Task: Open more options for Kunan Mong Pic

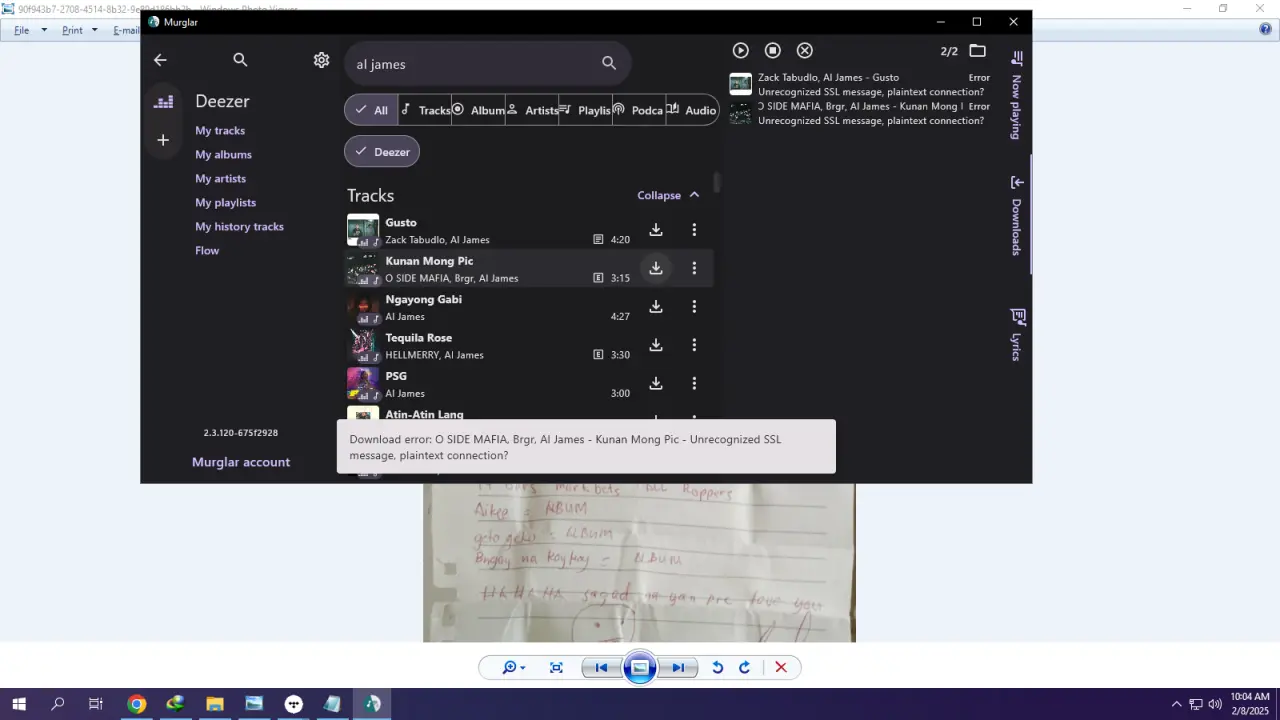Action: coord(694,268)
